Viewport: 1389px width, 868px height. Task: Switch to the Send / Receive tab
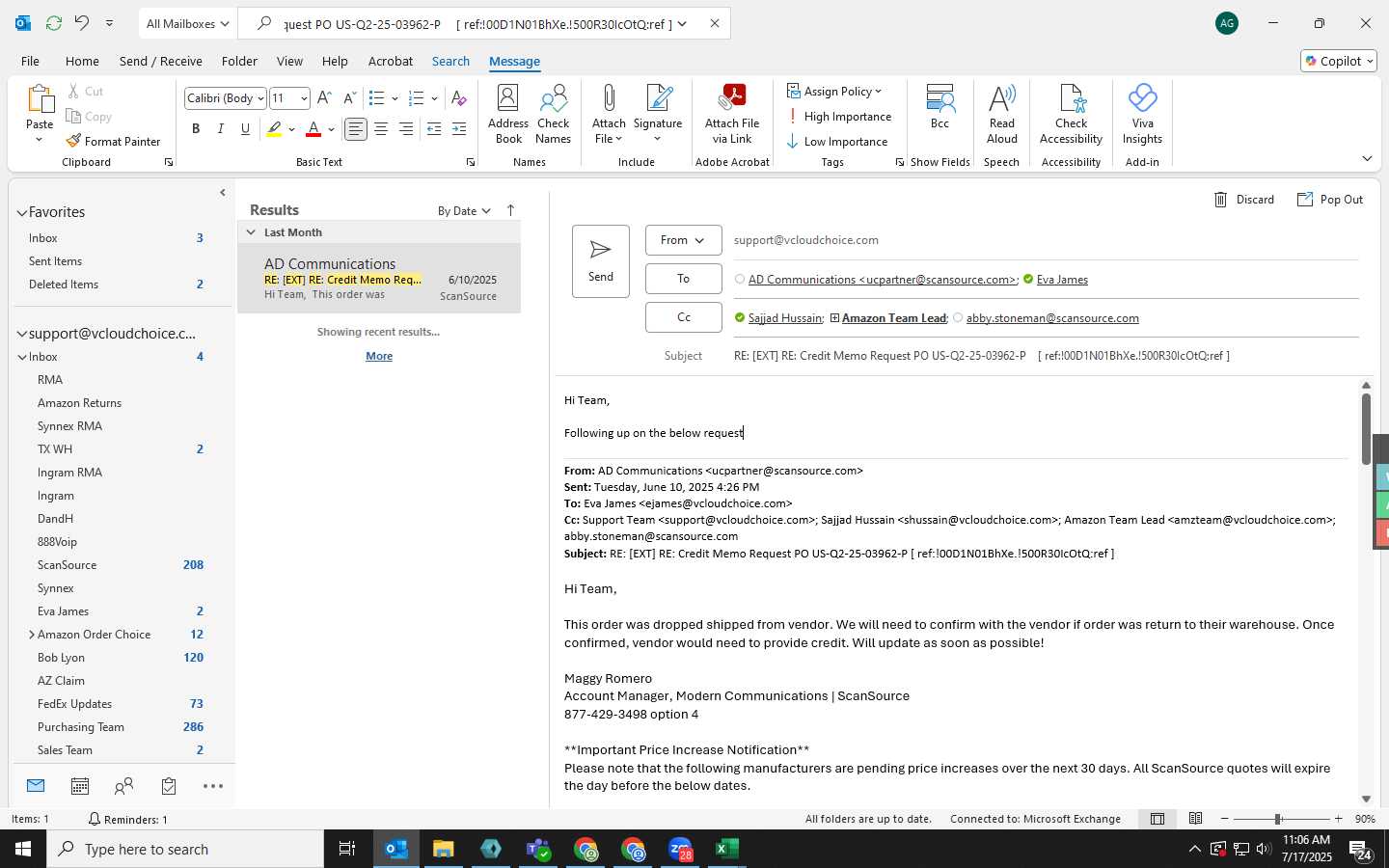pyautogui.click(x=161, y=61)
